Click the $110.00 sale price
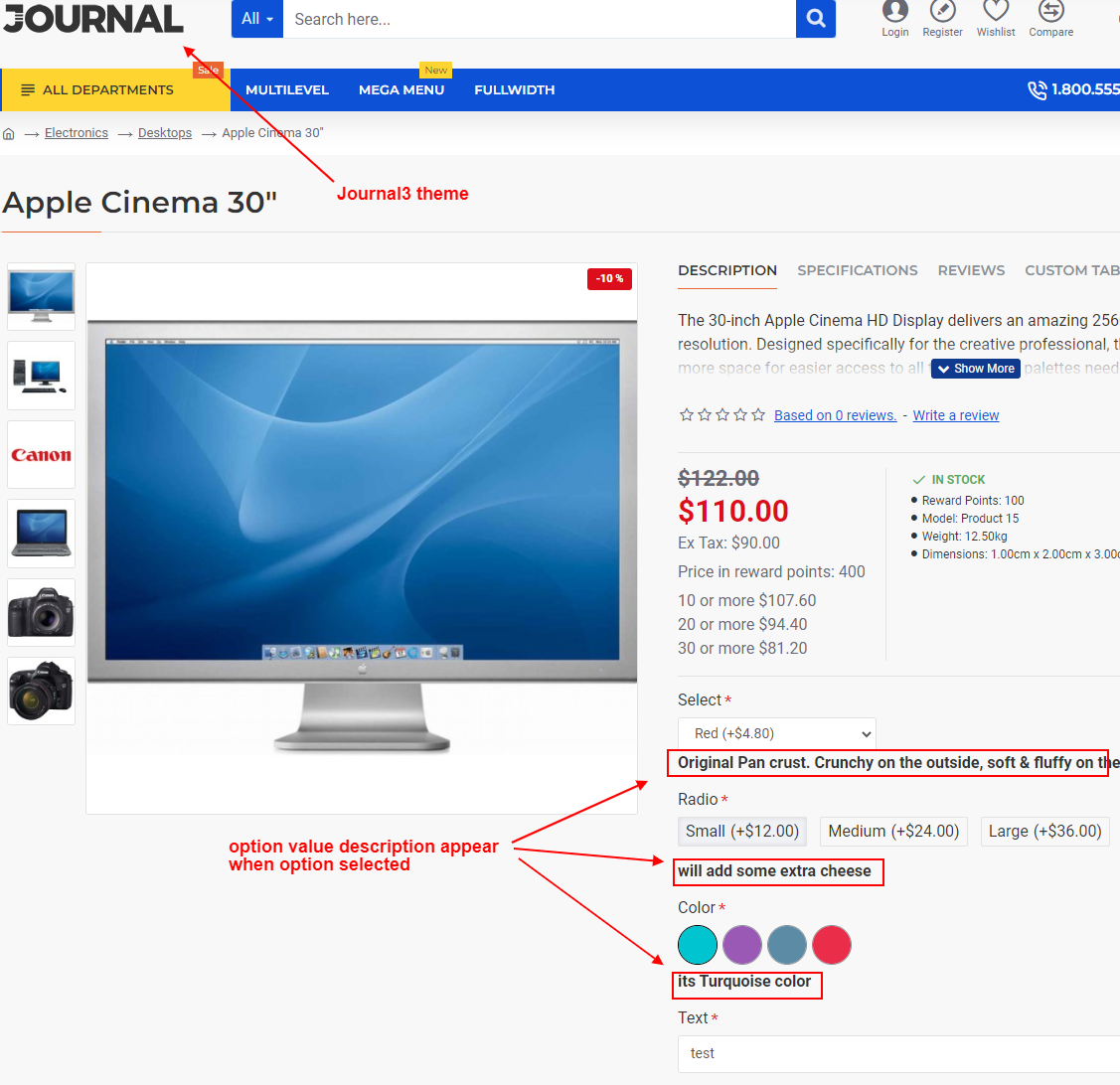Screen dimensions: 1120x1085 pos(732,512)
